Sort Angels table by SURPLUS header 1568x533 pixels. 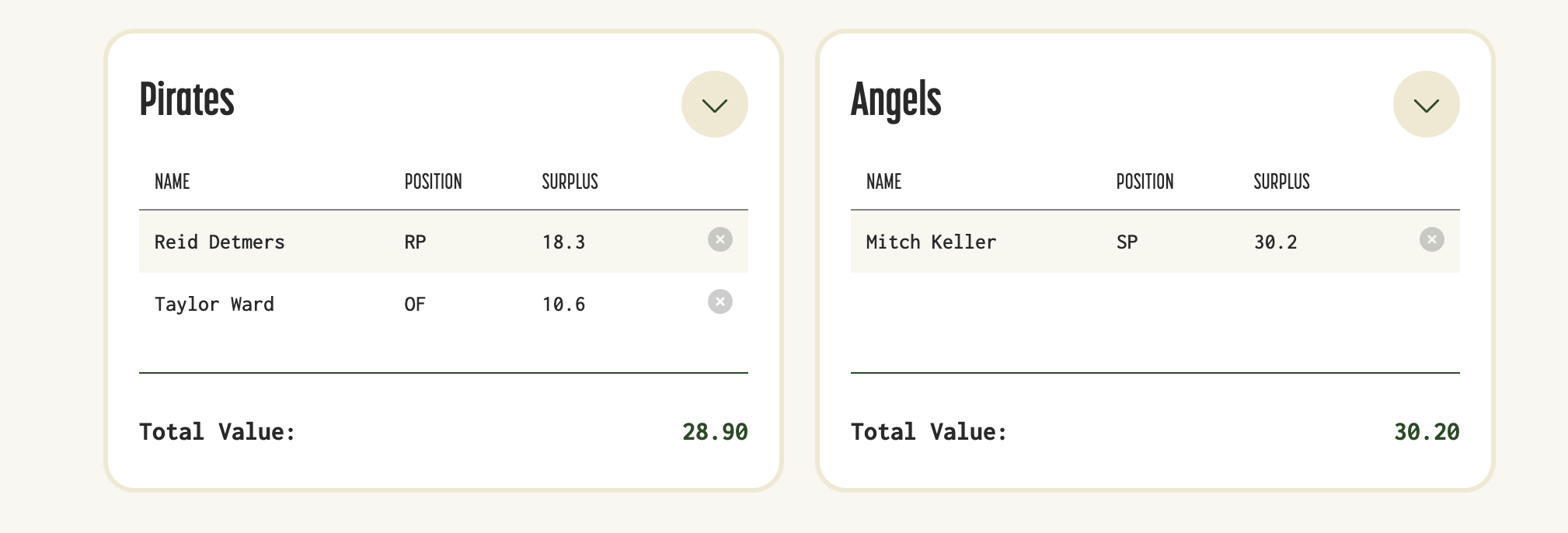[1281, 182]
